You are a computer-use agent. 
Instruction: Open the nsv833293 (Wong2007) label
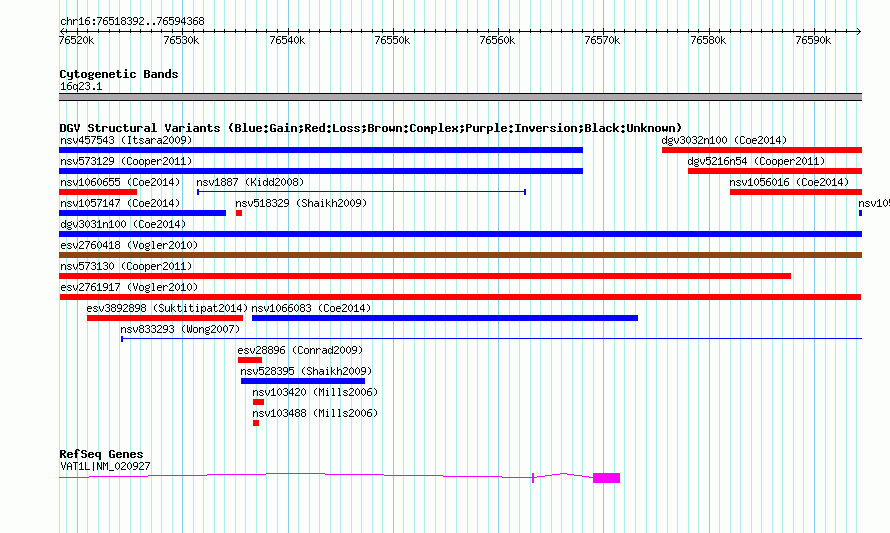point(180,329)
